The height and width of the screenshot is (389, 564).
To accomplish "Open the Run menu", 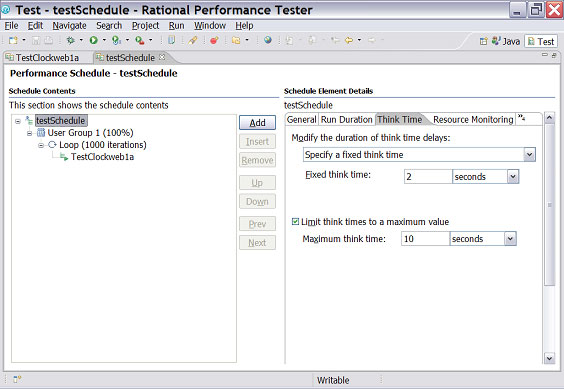I will tap(176, 26).
